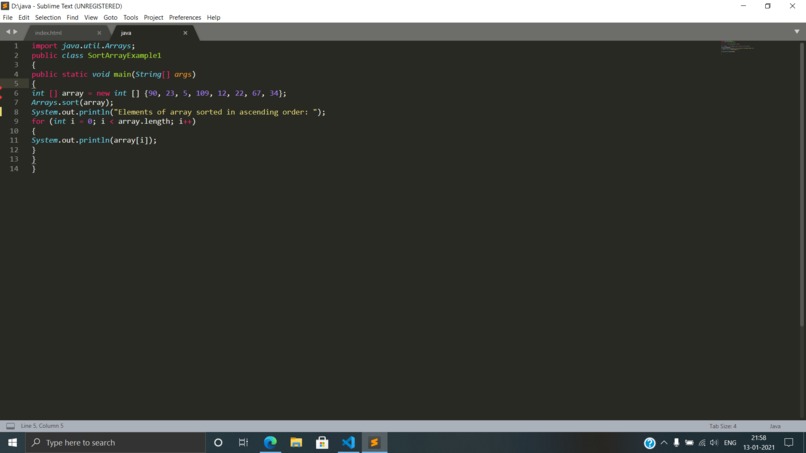Check battery status tray icon
This screenshot has width=806, height=453.
point(689,443)
